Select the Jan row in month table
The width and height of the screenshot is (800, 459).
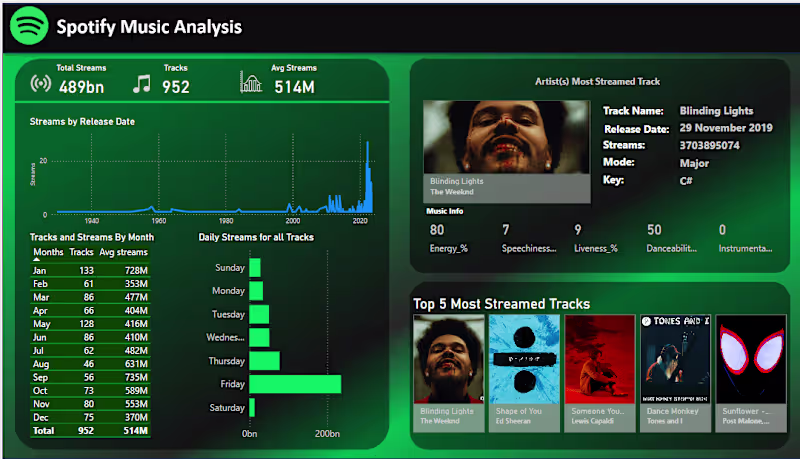pyautogui.click(x=90, y=270)
